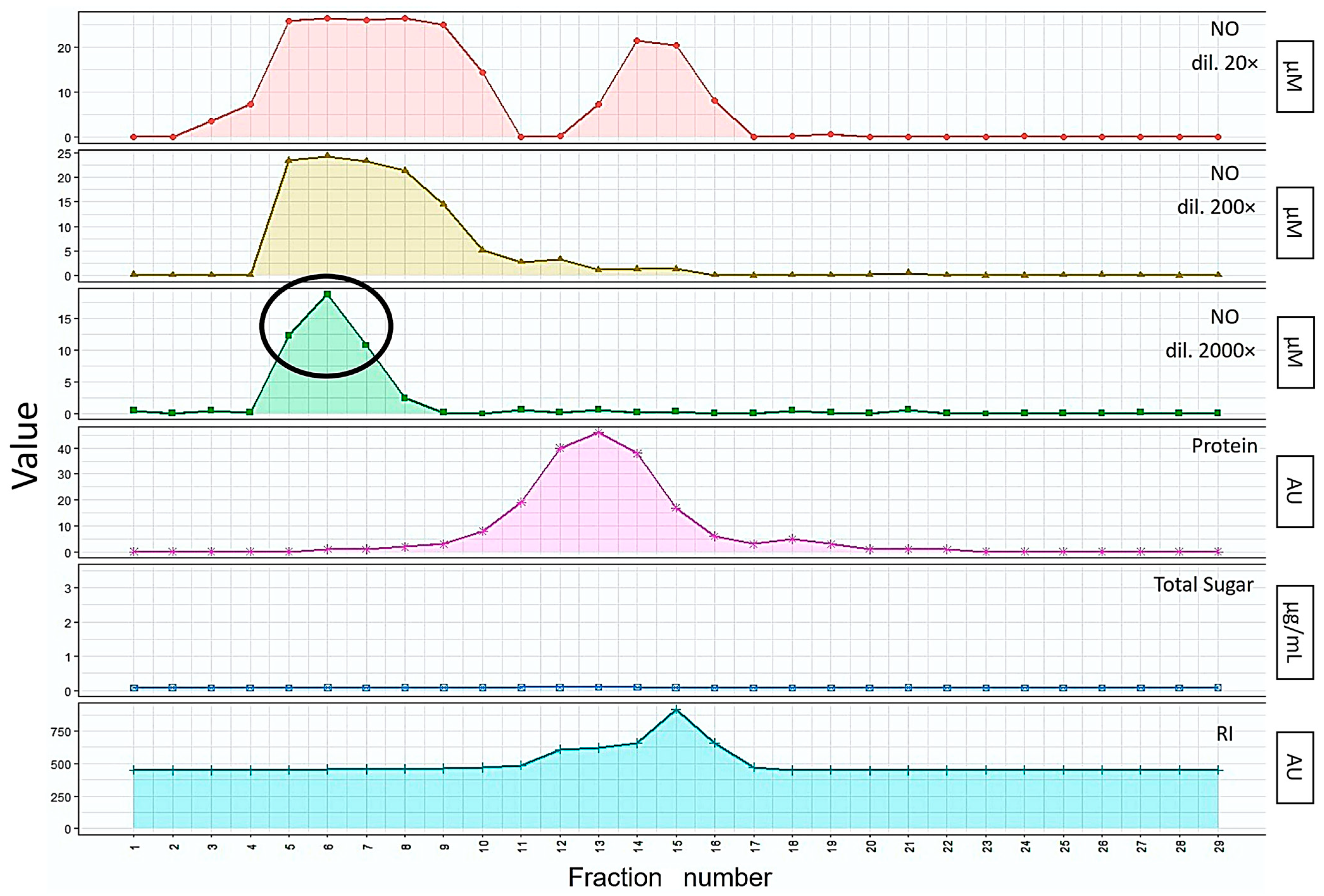
Task: Click red data point at fraction 10, NO dil. 20×
Action: click(482, 72)
